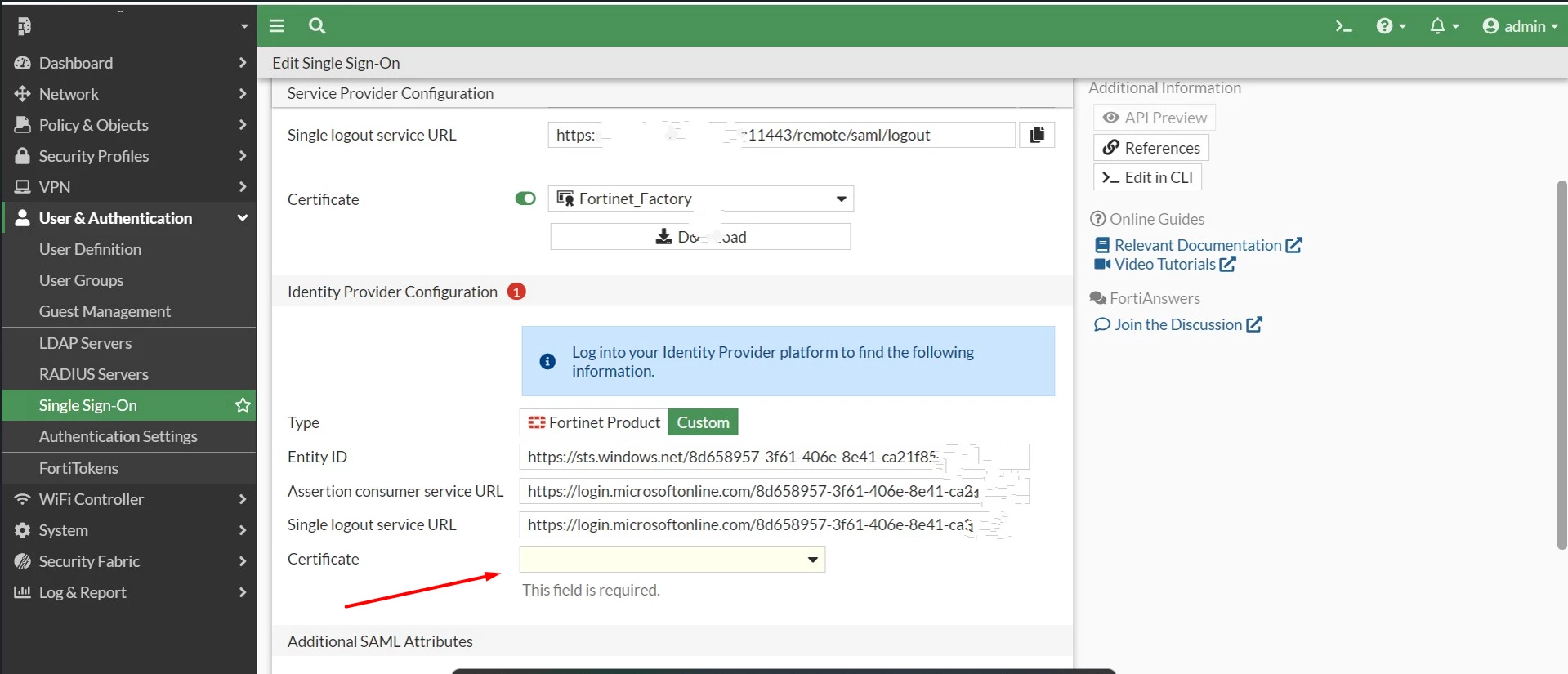The image size is (1568, 674).
Task: Expand the System menu chevron
Action: pyautogui.click(x=243, y=530)
